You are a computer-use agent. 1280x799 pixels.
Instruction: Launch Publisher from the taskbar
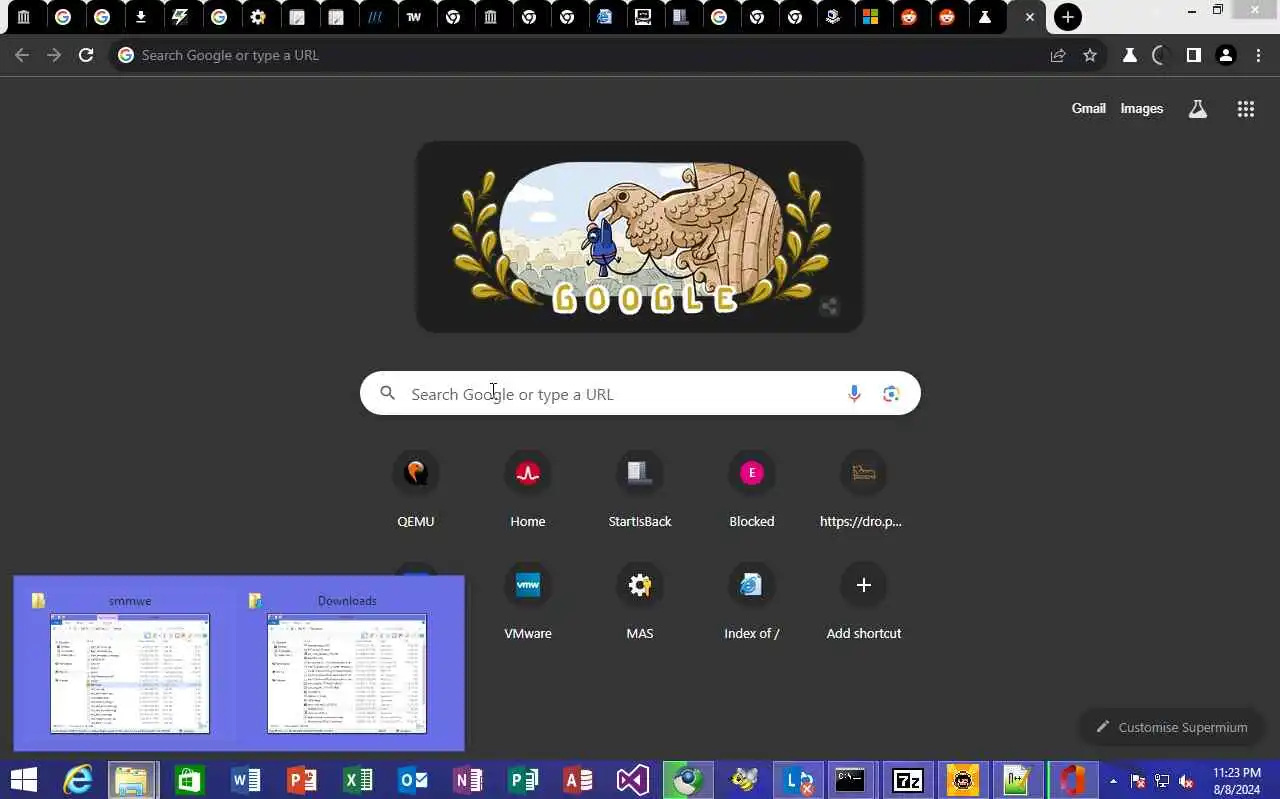[x=523, y=780]
